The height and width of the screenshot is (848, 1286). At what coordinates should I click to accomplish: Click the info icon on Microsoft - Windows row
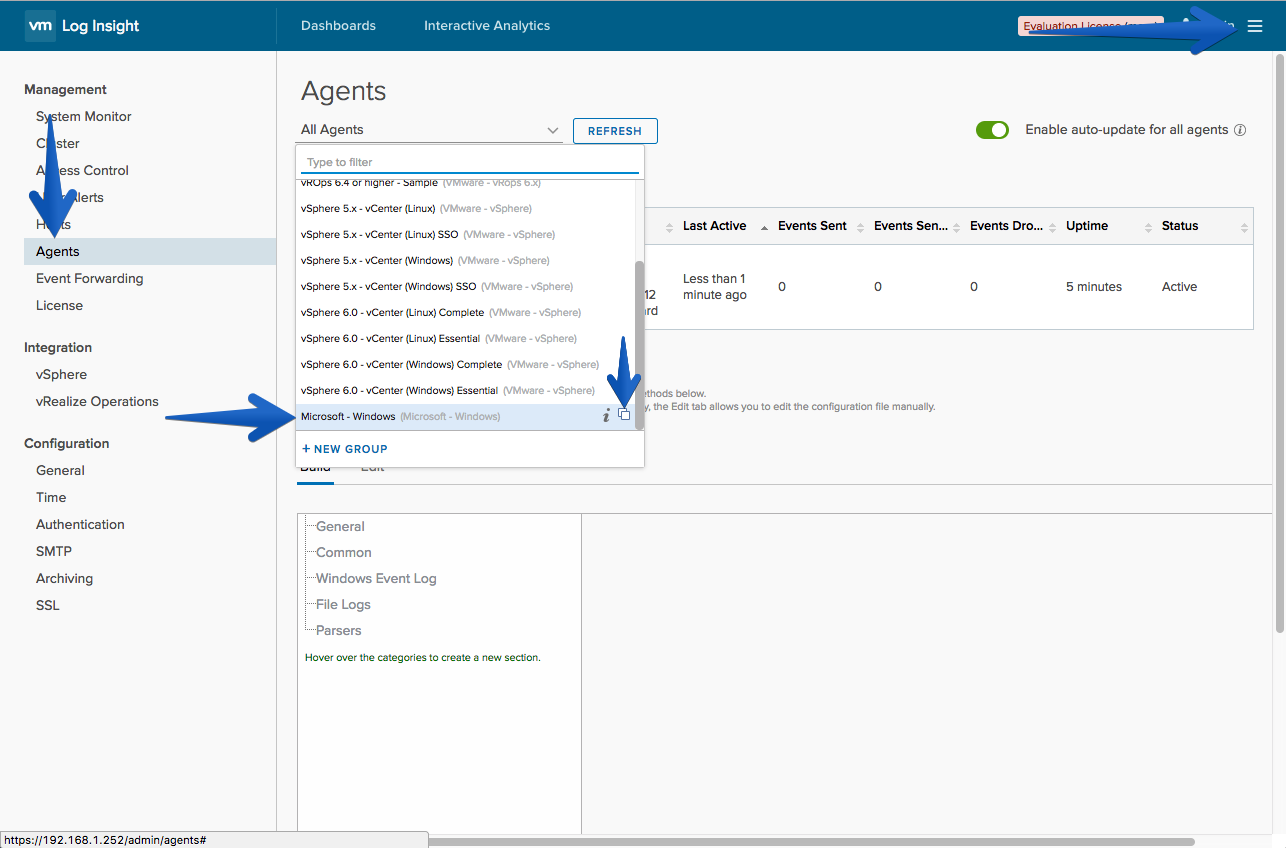(606, 416)
